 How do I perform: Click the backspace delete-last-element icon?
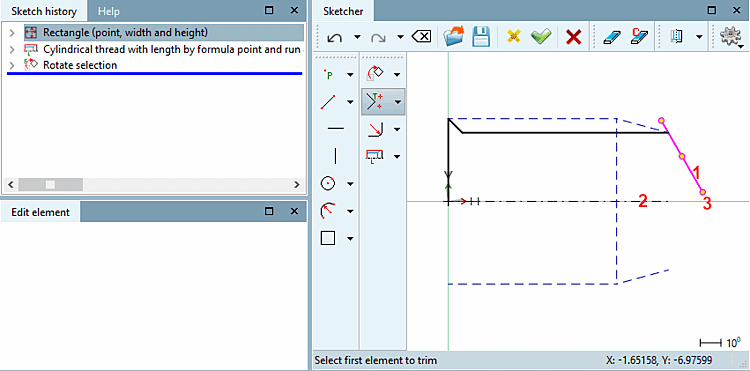coord(422,37)
